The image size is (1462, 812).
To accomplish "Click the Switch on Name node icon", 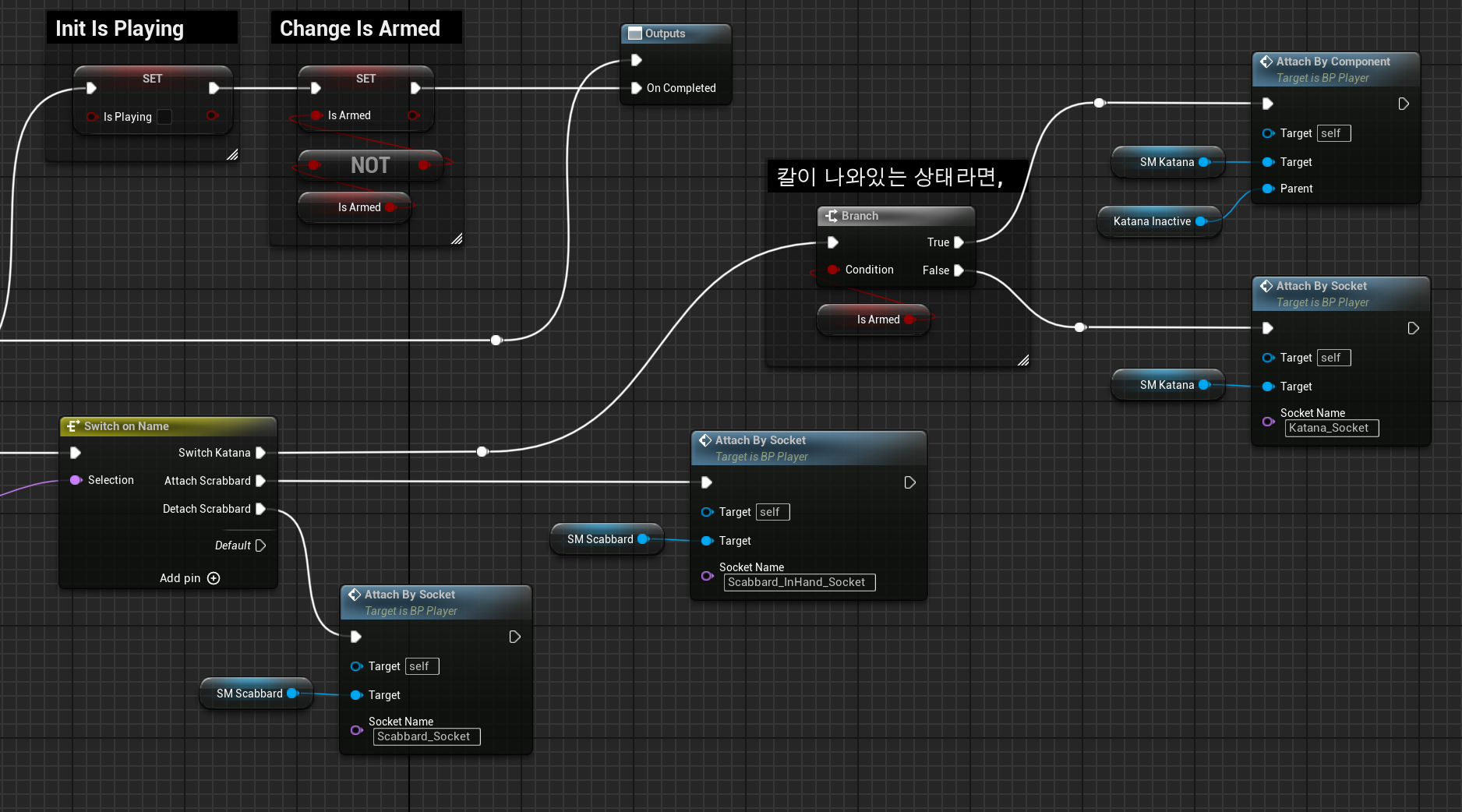I will (x=73, y=426).
